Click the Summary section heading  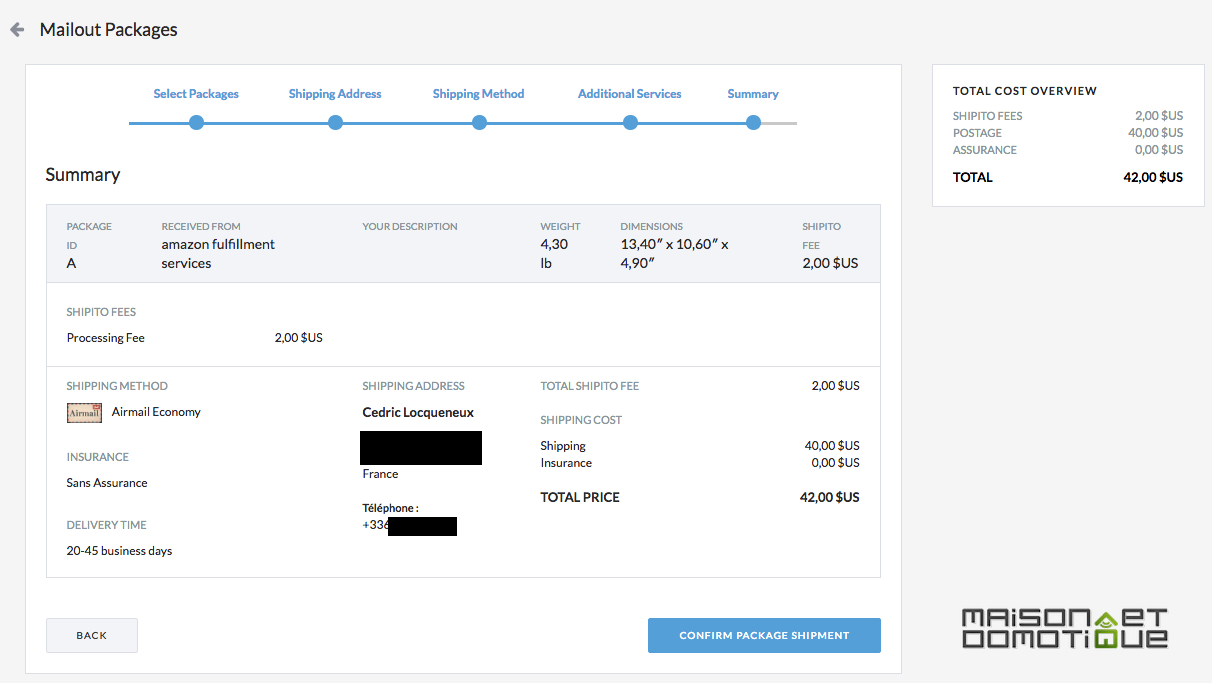[x=83, y=175]
